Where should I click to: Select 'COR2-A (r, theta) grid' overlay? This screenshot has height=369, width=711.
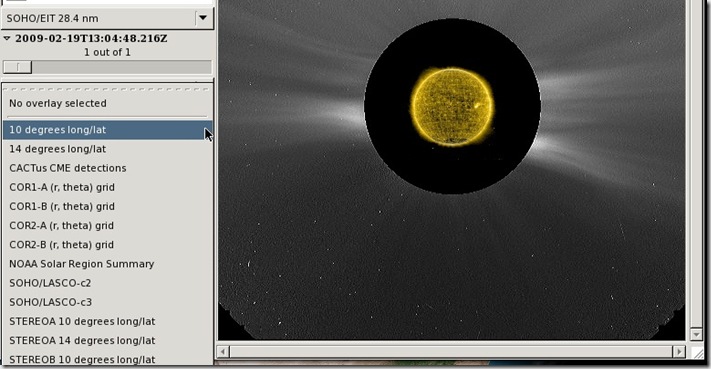tap(107, 225)
